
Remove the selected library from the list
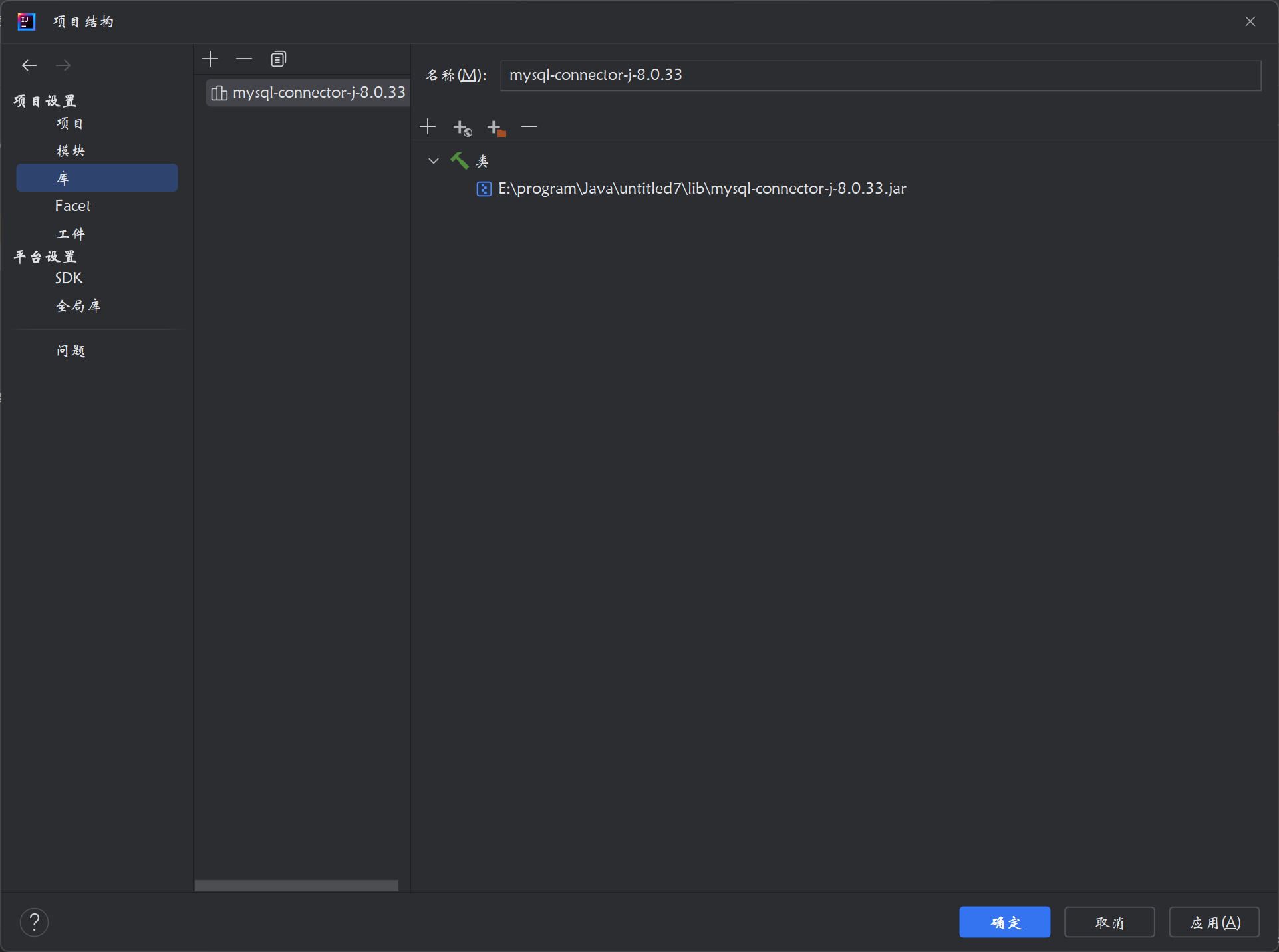point(244,59)
